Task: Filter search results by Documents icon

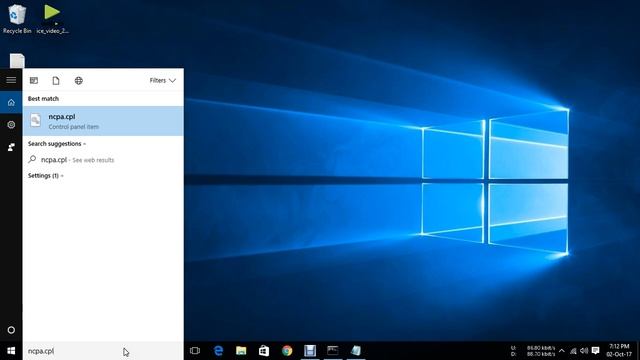Action: pos(56,80)
